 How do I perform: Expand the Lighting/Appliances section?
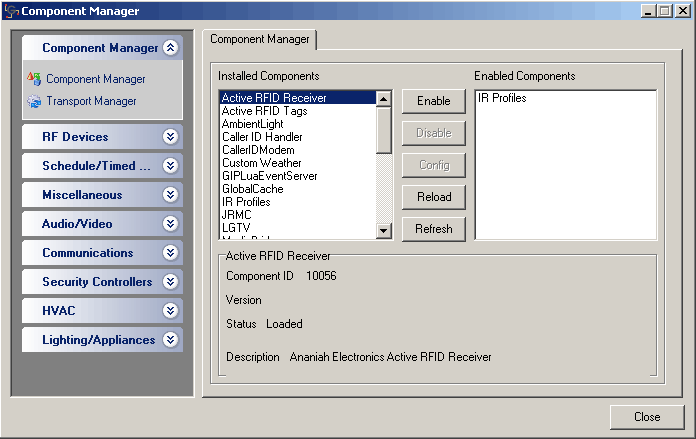[x=170, y=340]
